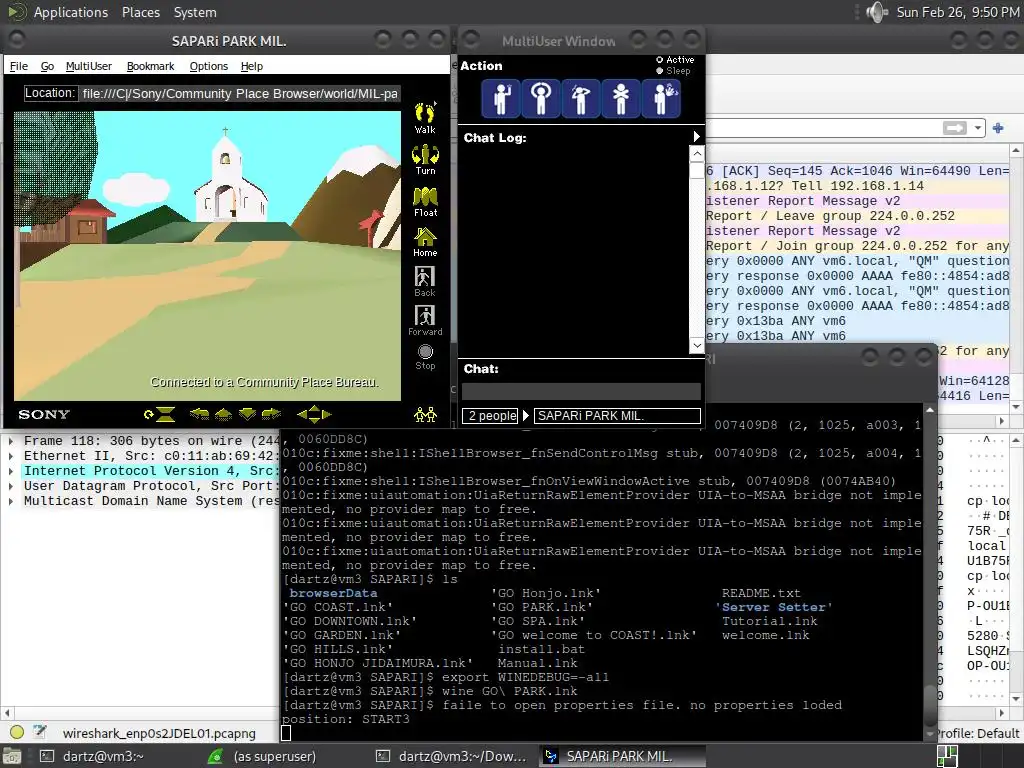This screenshot has height=768, width=1024.
Task: Expand the Ethernet II tree row
Action: point(10,456)
